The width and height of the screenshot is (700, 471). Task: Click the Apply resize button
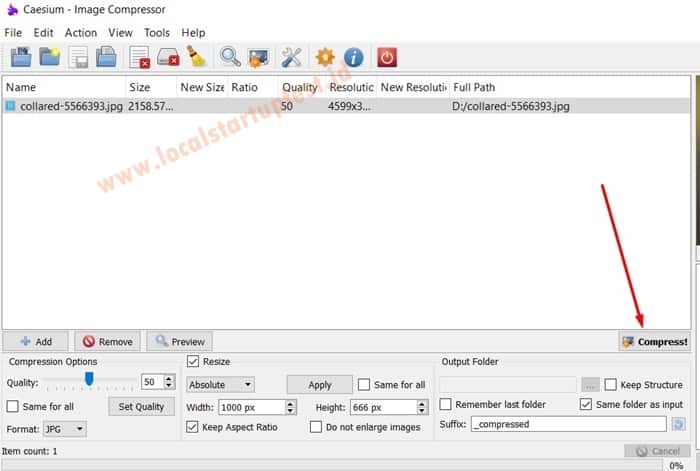pos(320,385)
